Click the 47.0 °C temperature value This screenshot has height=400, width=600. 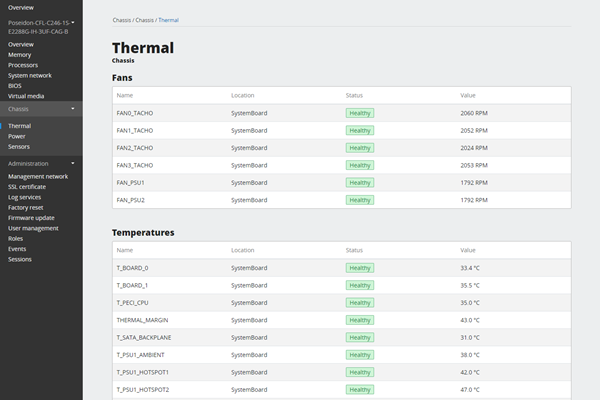coord(470,390)
